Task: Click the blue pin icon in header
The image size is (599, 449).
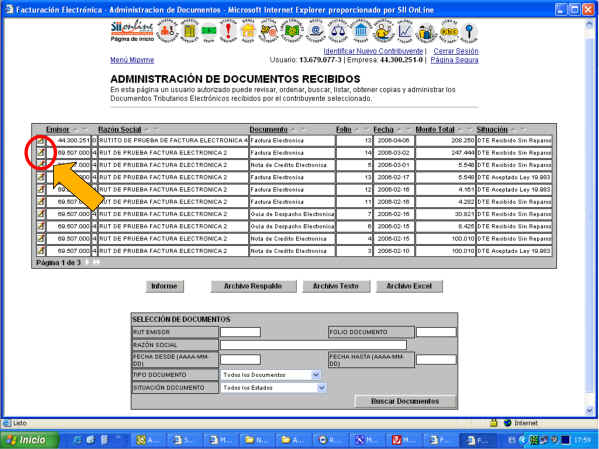Action: tap(469, 32)
